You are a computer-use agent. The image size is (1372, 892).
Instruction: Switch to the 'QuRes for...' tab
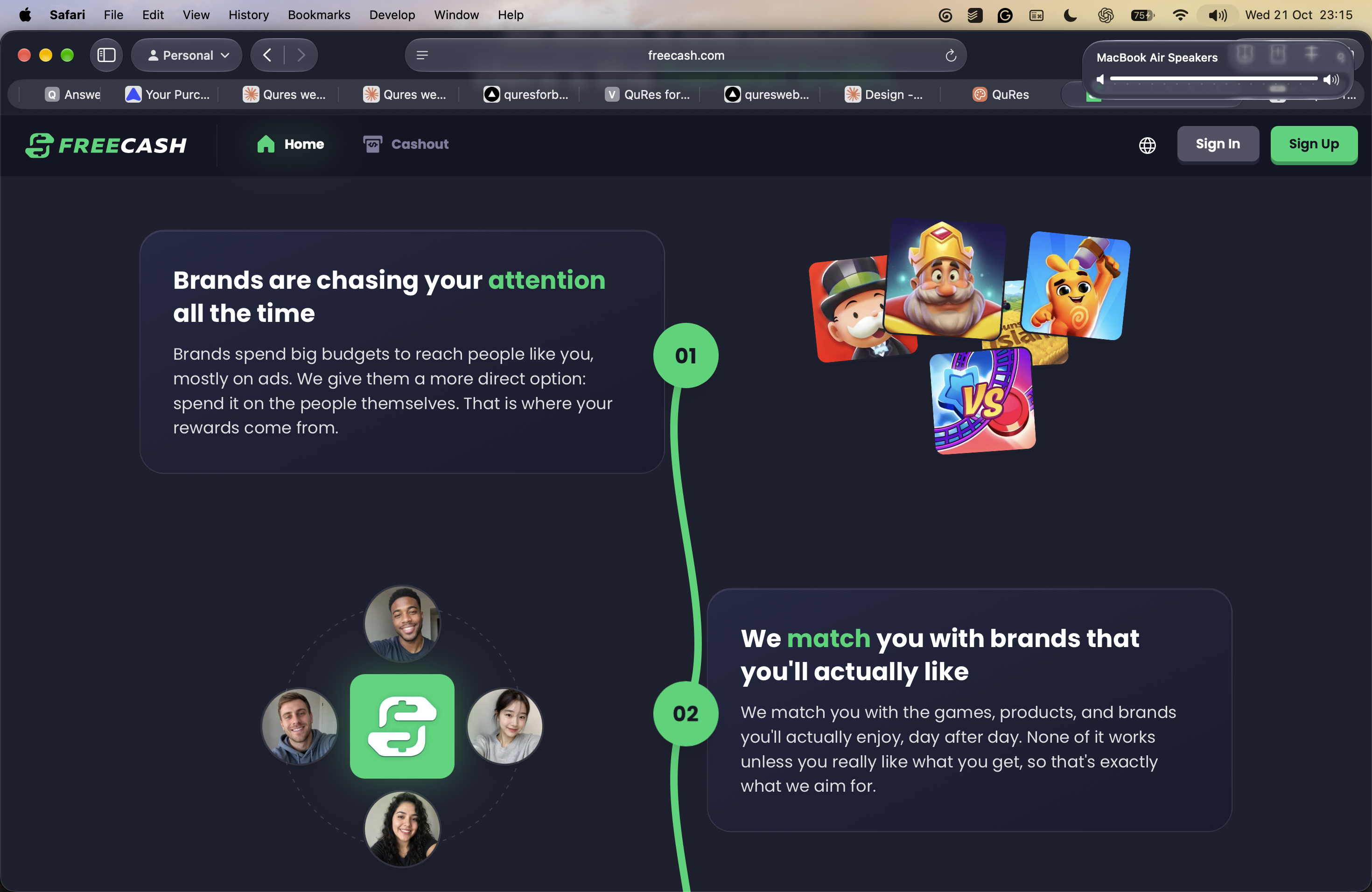pyautogui.click(x=647, y=95)
